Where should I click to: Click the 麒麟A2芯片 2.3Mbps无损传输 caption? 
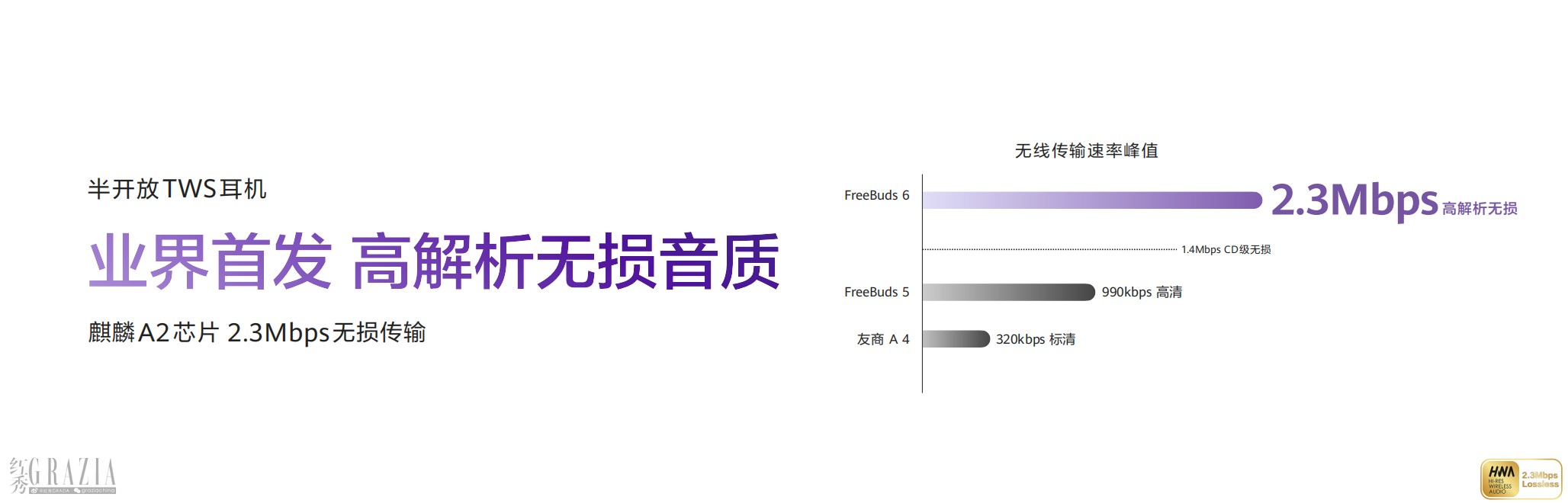[257, 333]
